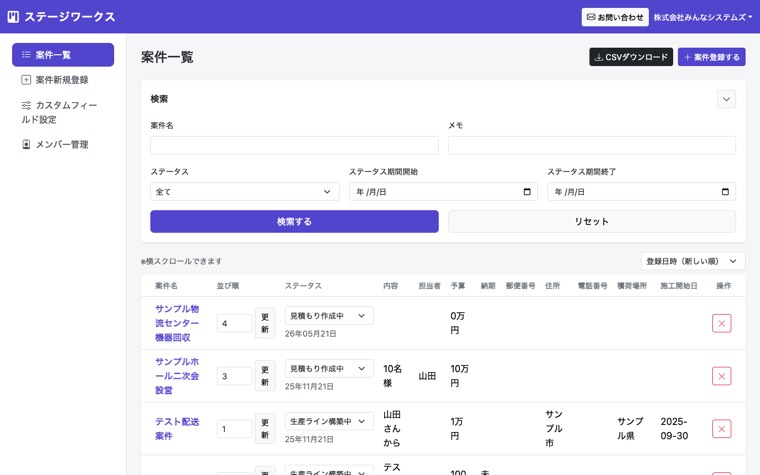Viewport: 760px width, 475px height.
Task: Delete the サンプル物流センター機器回収 row
Action: [721, 323]
